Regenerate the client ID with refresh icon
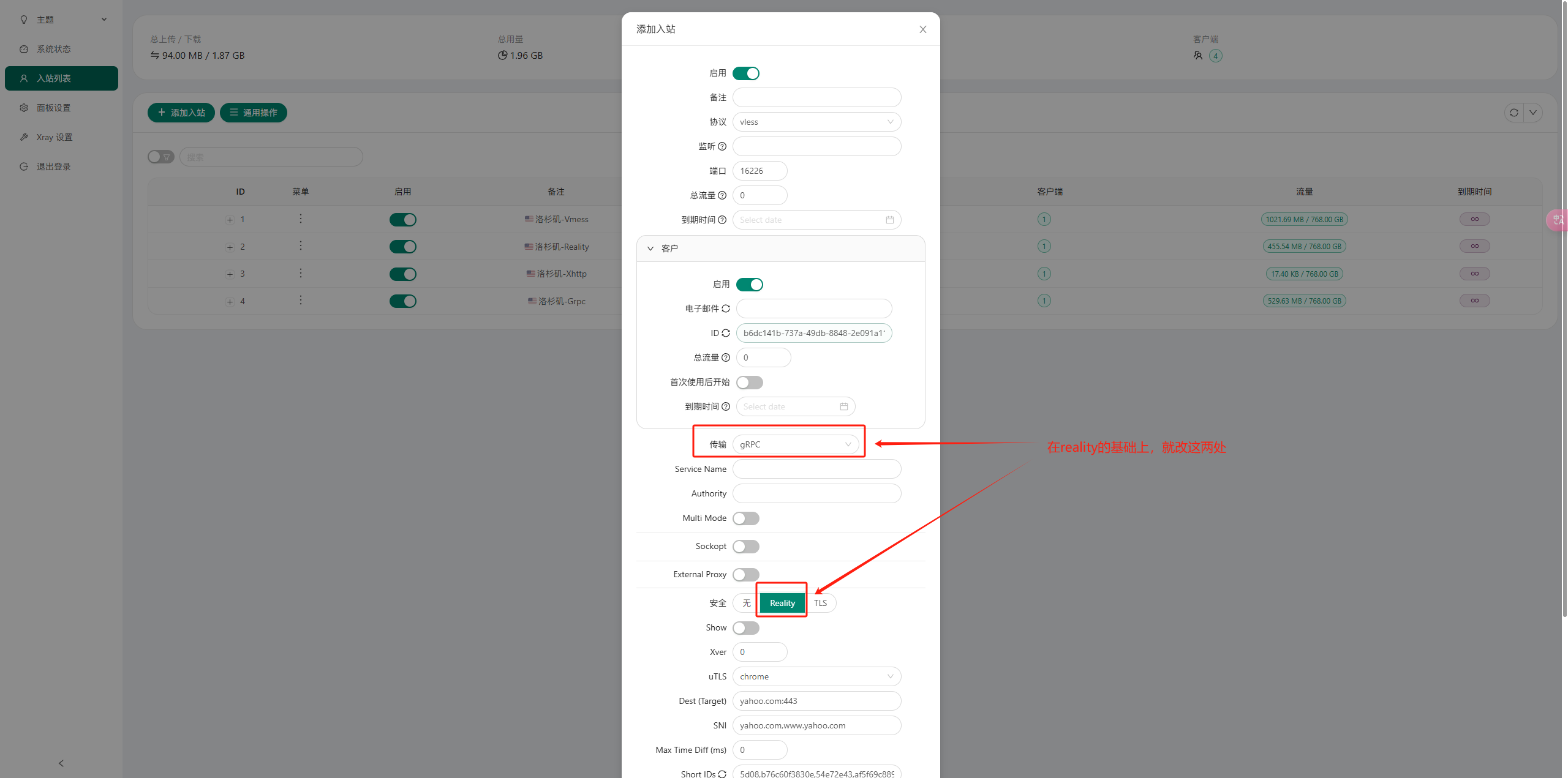This screenshot has height=778, width=1568. pos(726,333)
